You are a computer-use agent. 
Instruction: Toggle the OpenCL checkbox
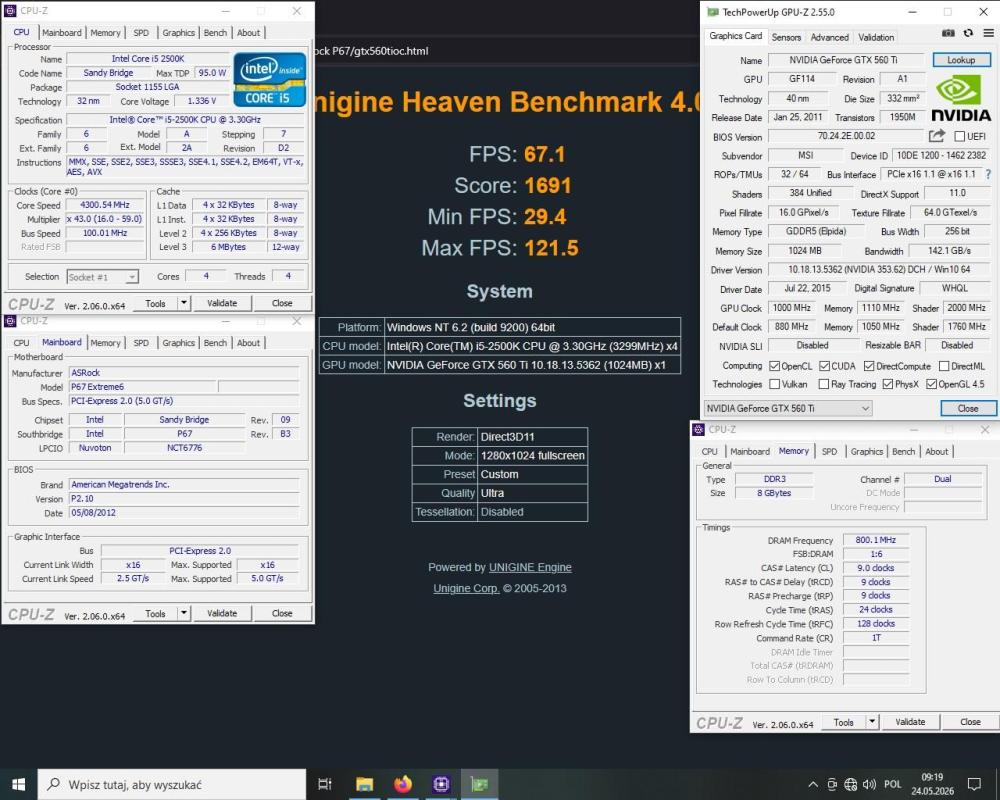point(774,366)
